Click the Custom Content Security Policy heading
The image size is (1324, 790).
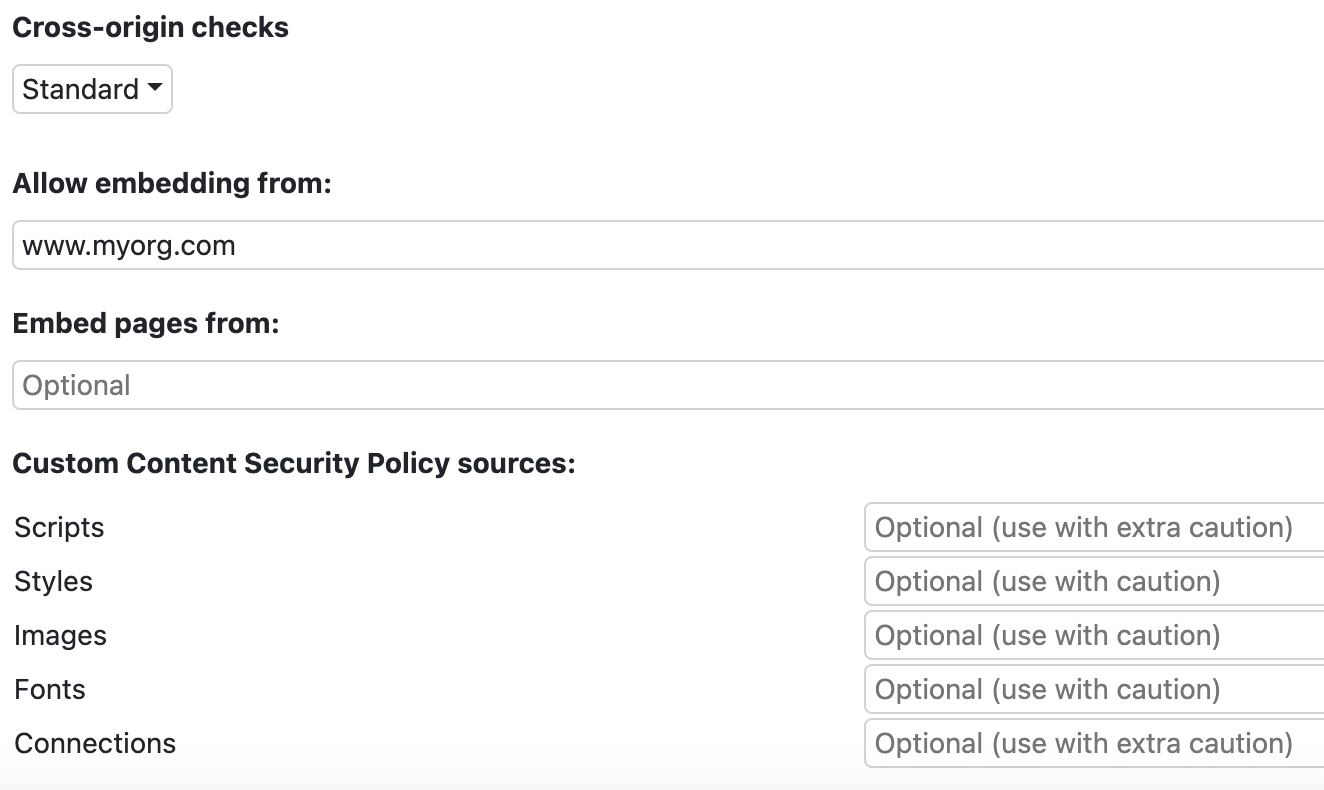(294, 463)
